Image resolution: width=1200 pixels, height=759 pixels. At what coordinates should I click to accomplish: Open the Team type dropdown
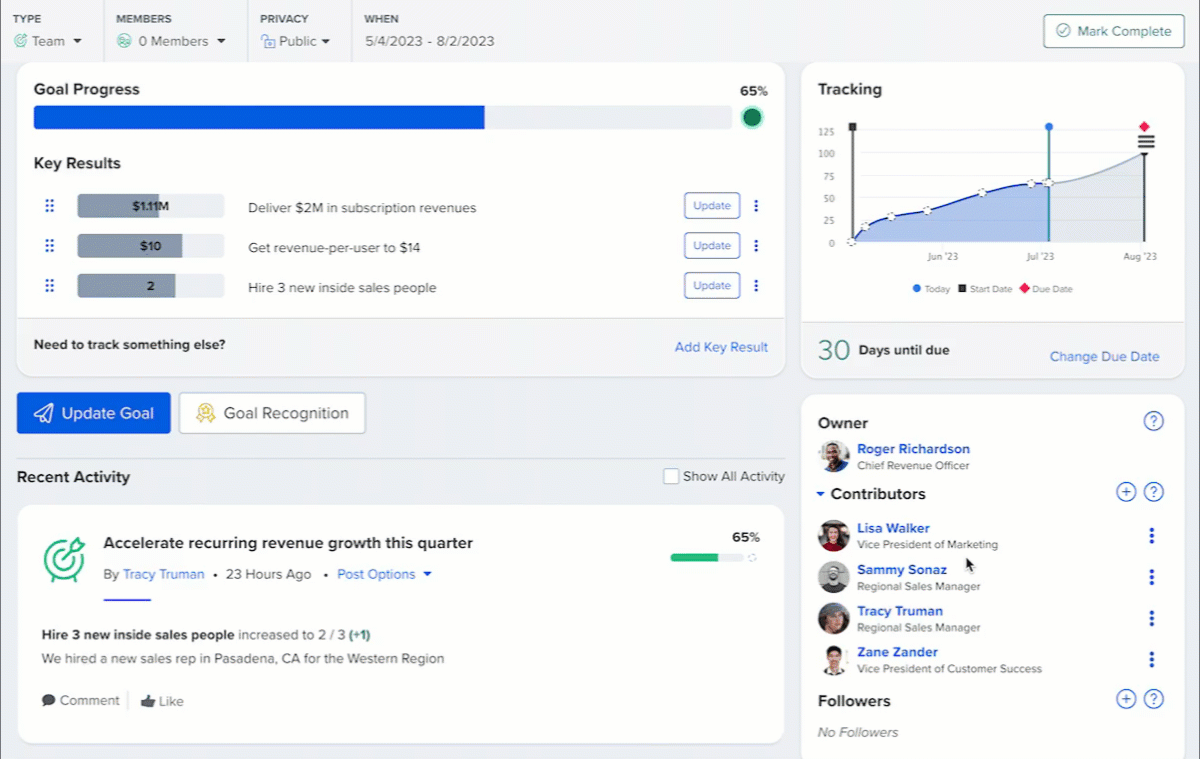pos(48,41)
